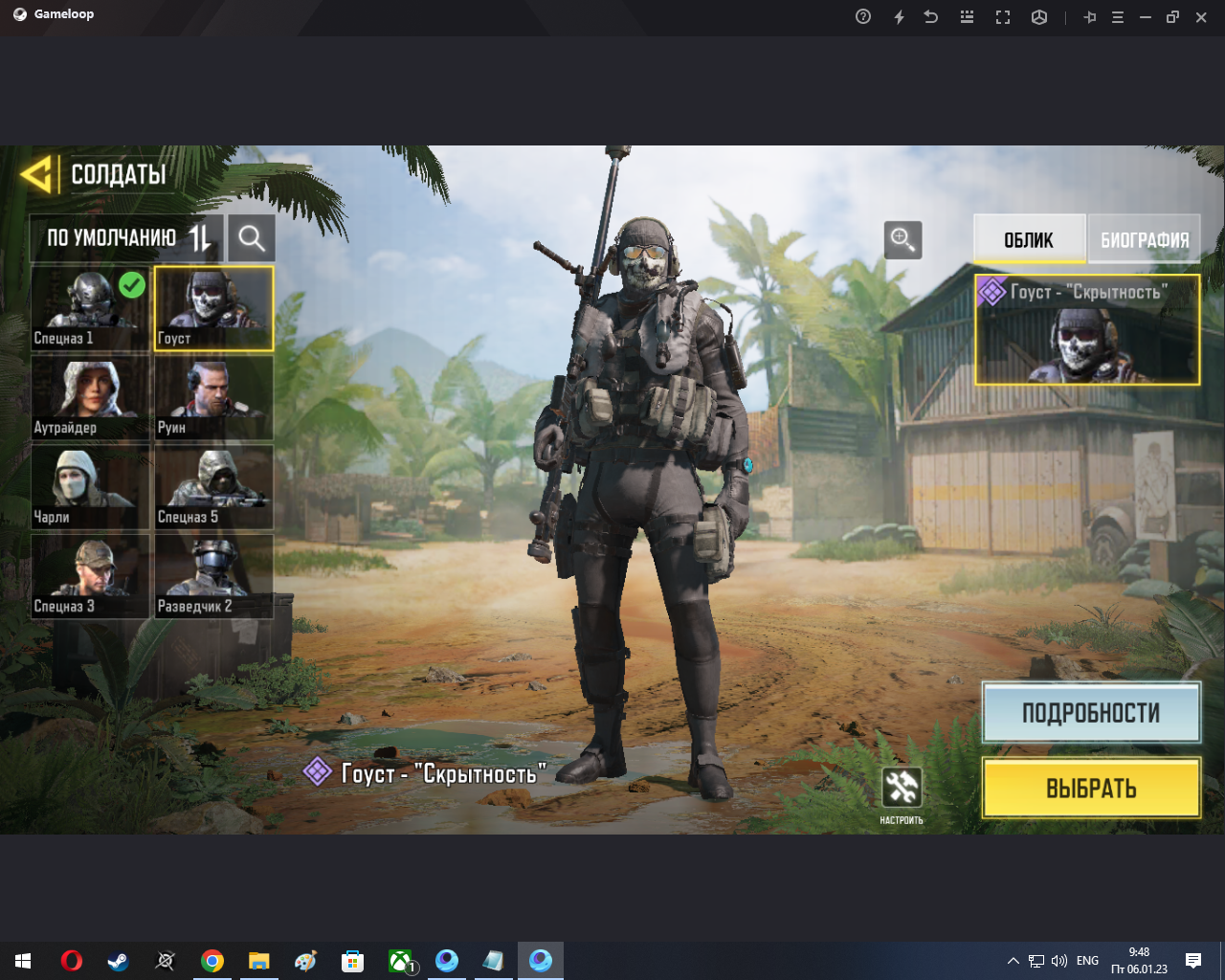This screenshot has width=1225, height=980.
Task: Click the Подробности button
Action: (1091, 713)
